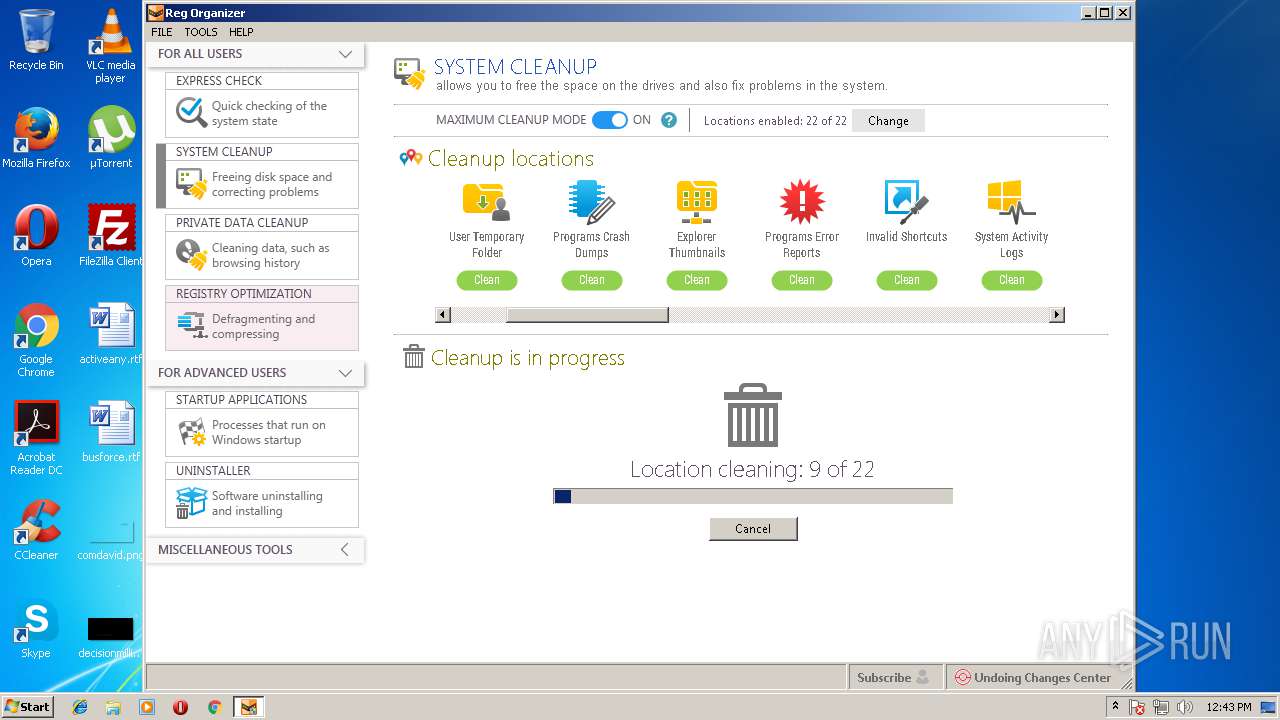This screenshot has width=1280, height=720.
Task: Click the cleanup locations scrollbar thumb
Action: click(x=587, y=315)
